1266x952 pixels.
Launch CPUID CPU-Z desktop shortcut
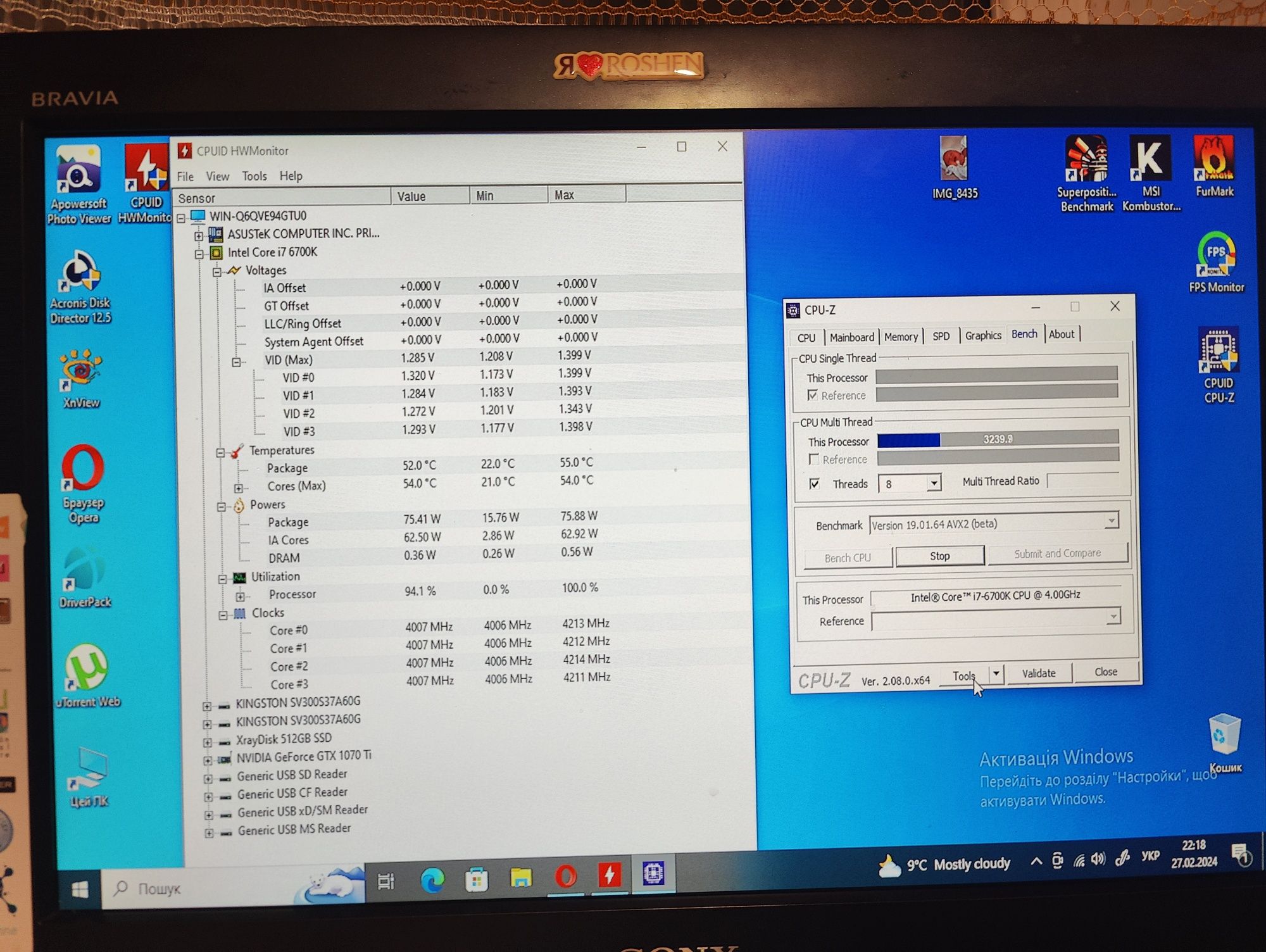click(x=1219, y=365)
